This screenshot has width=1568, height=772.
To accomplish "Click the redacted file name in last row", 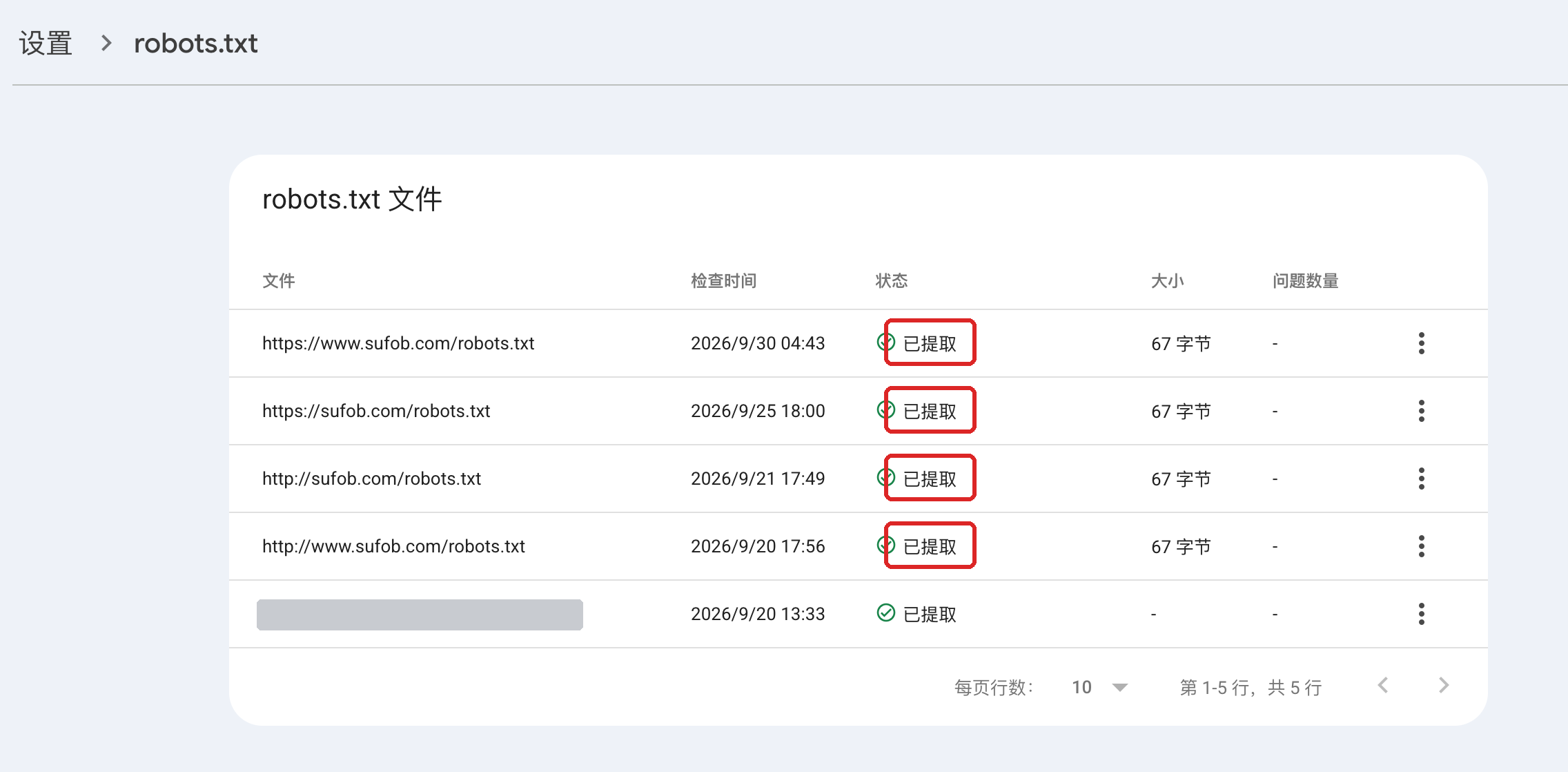I will pyautogui.click(x=420, y=615).
